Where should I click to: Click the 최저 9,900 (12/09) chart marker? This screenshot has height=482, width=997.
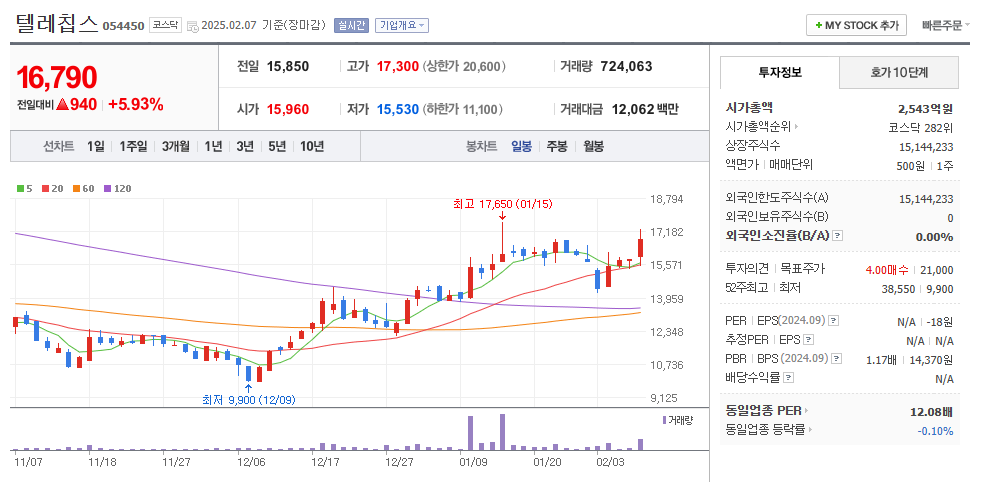pyautogui.click(x=249, y=400)
